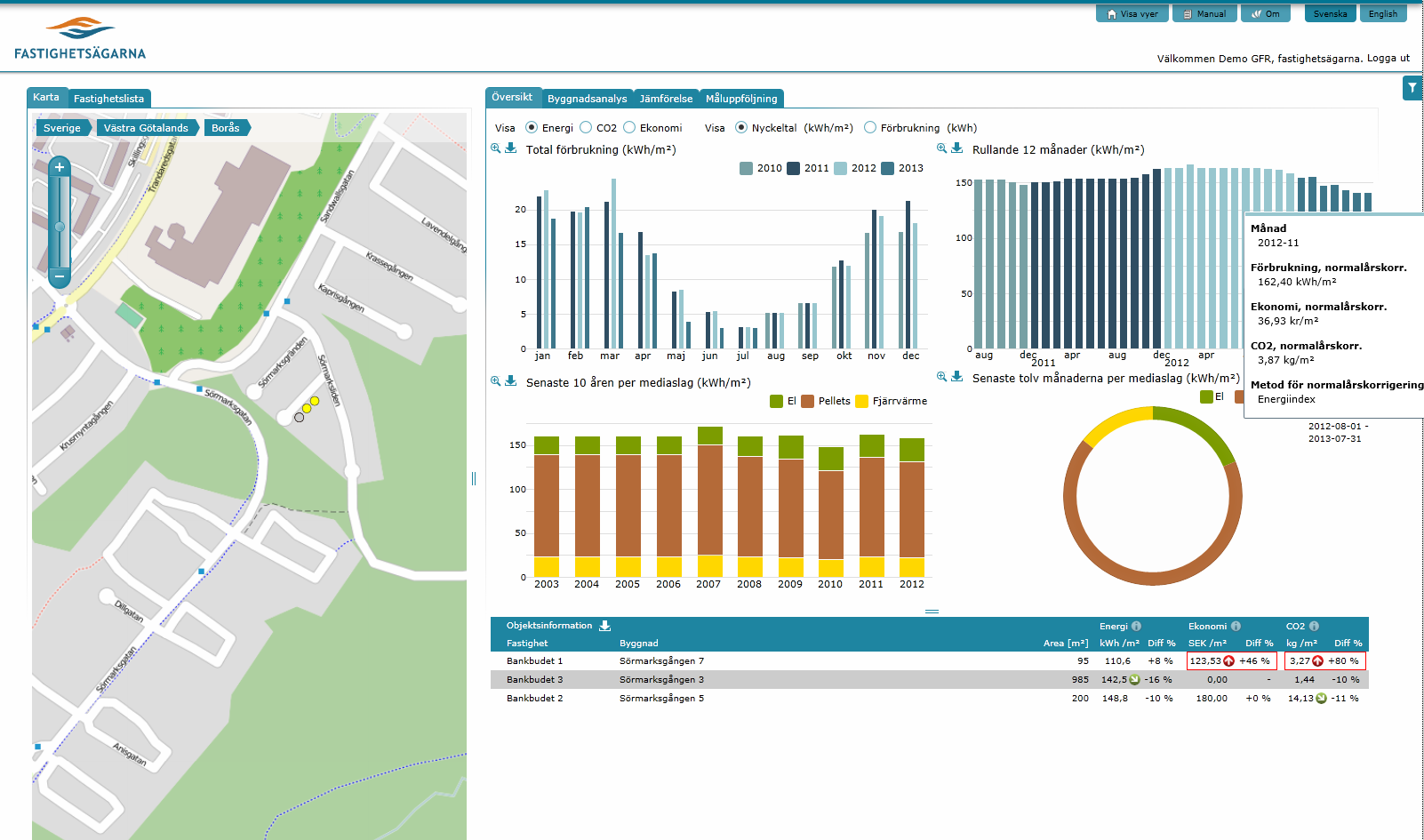Click the El legend in bar chart

783,401
